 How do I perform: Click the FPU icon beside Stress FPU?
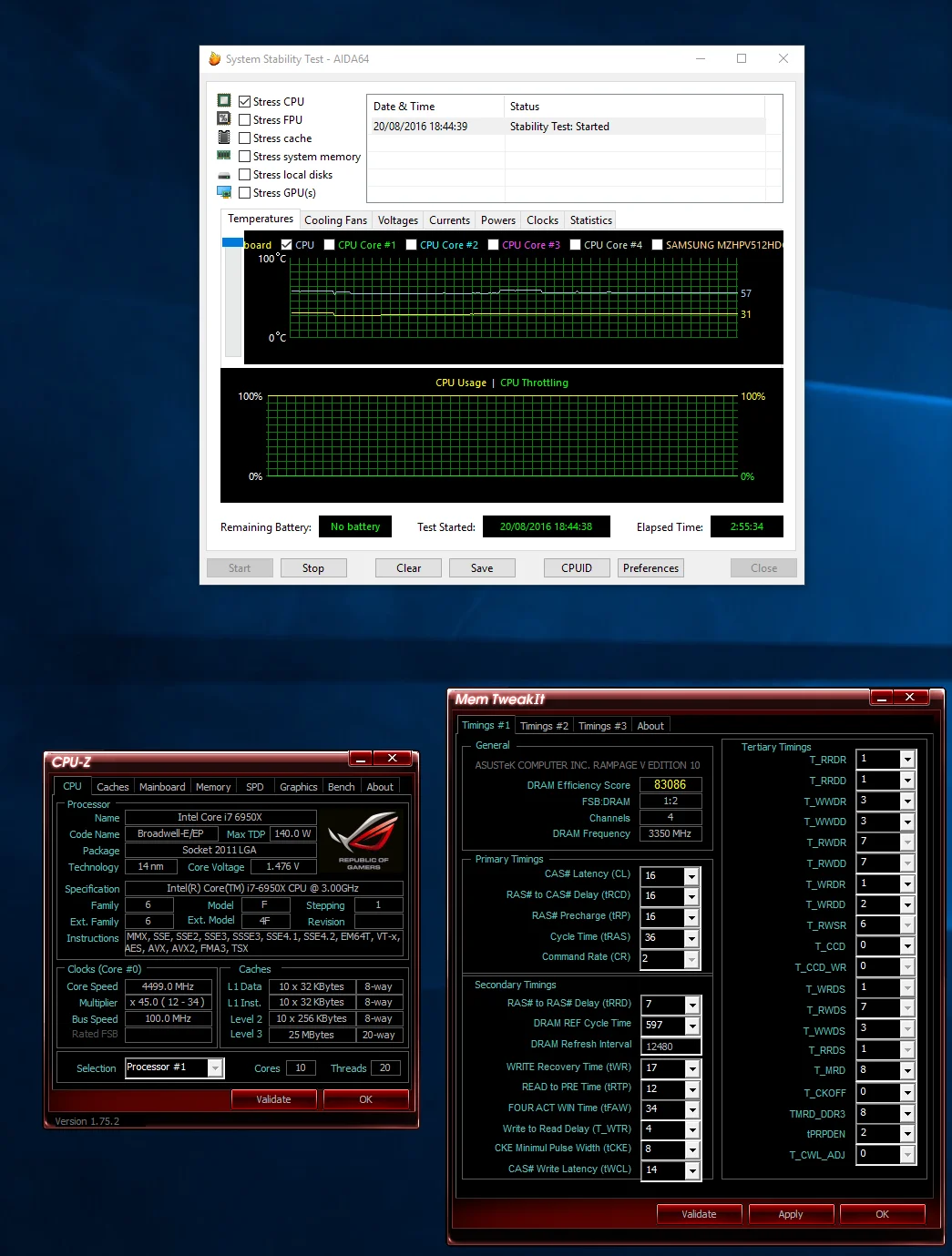224,118
